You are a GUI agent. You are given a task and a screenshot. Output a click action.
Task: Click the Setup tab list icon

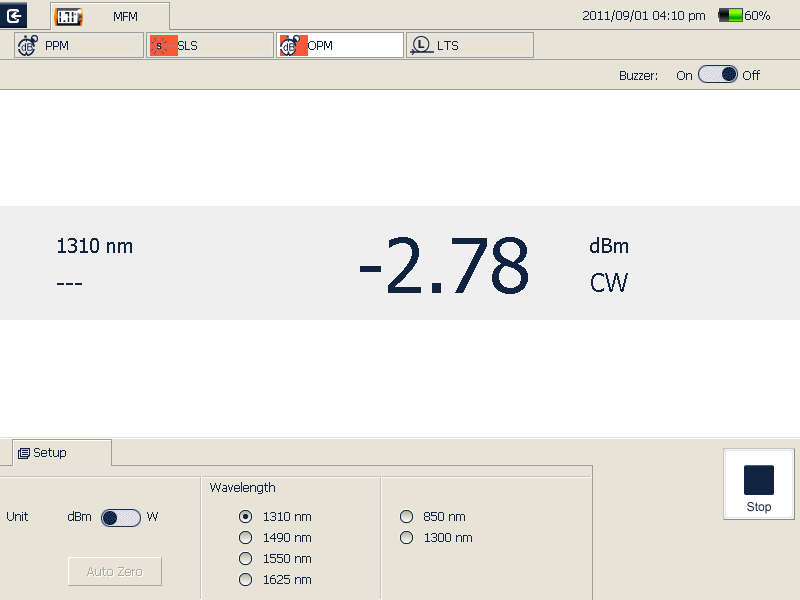click(x=24, y=453)
